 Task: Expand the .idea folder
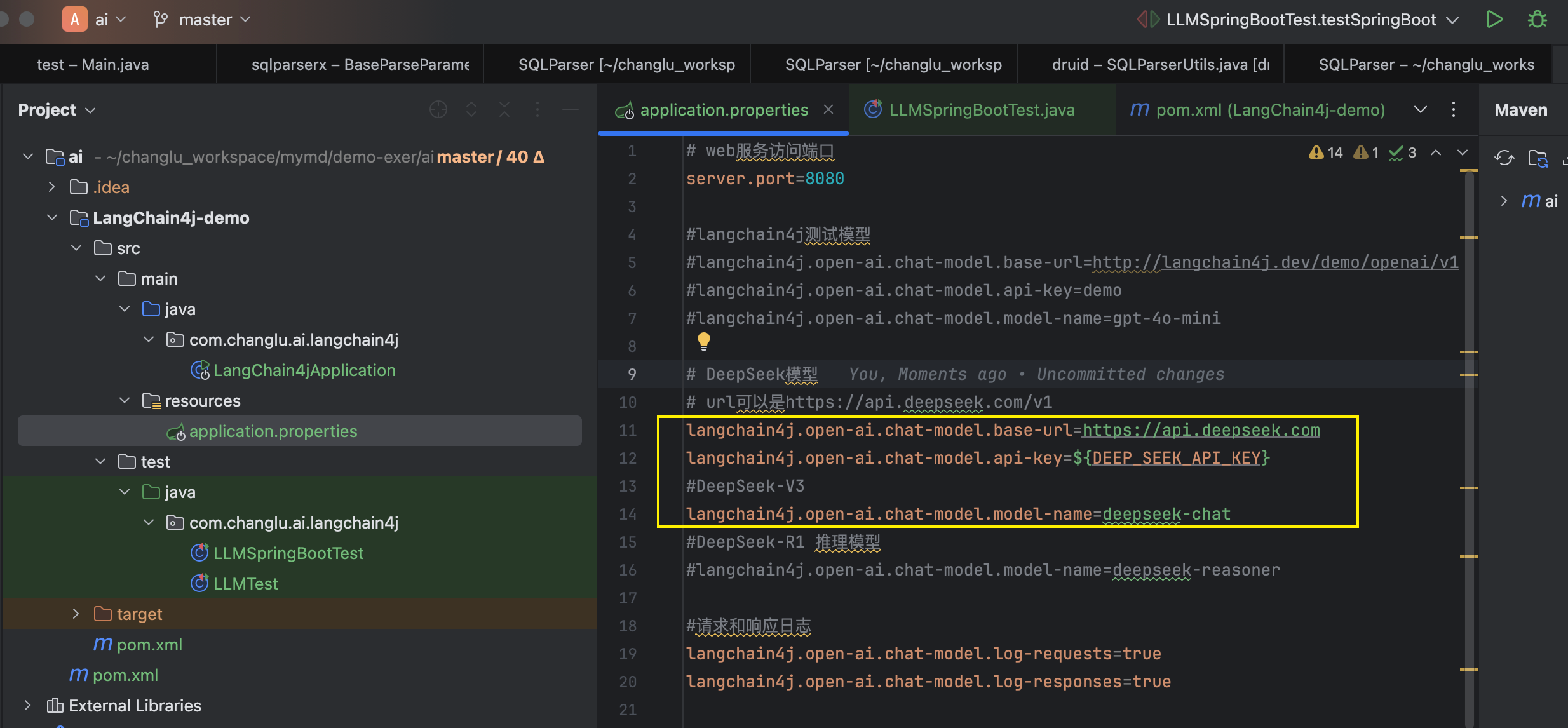coord(52,187)
